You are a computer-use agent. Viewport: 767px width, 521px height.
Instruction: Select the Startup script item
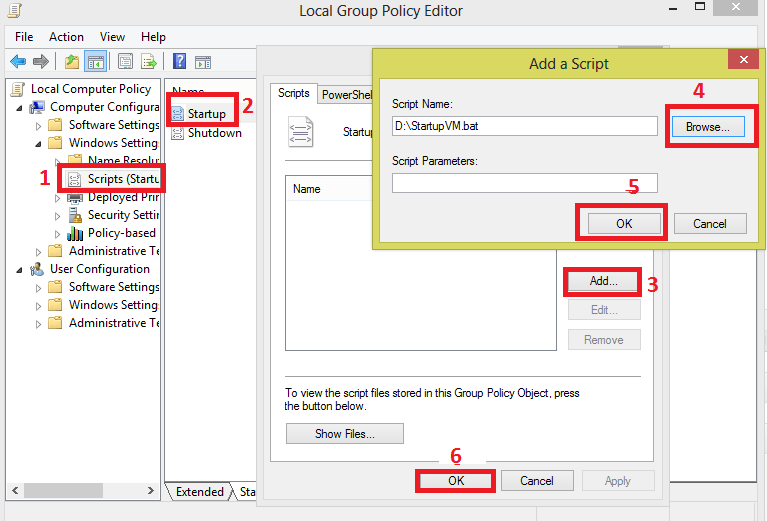206,114
